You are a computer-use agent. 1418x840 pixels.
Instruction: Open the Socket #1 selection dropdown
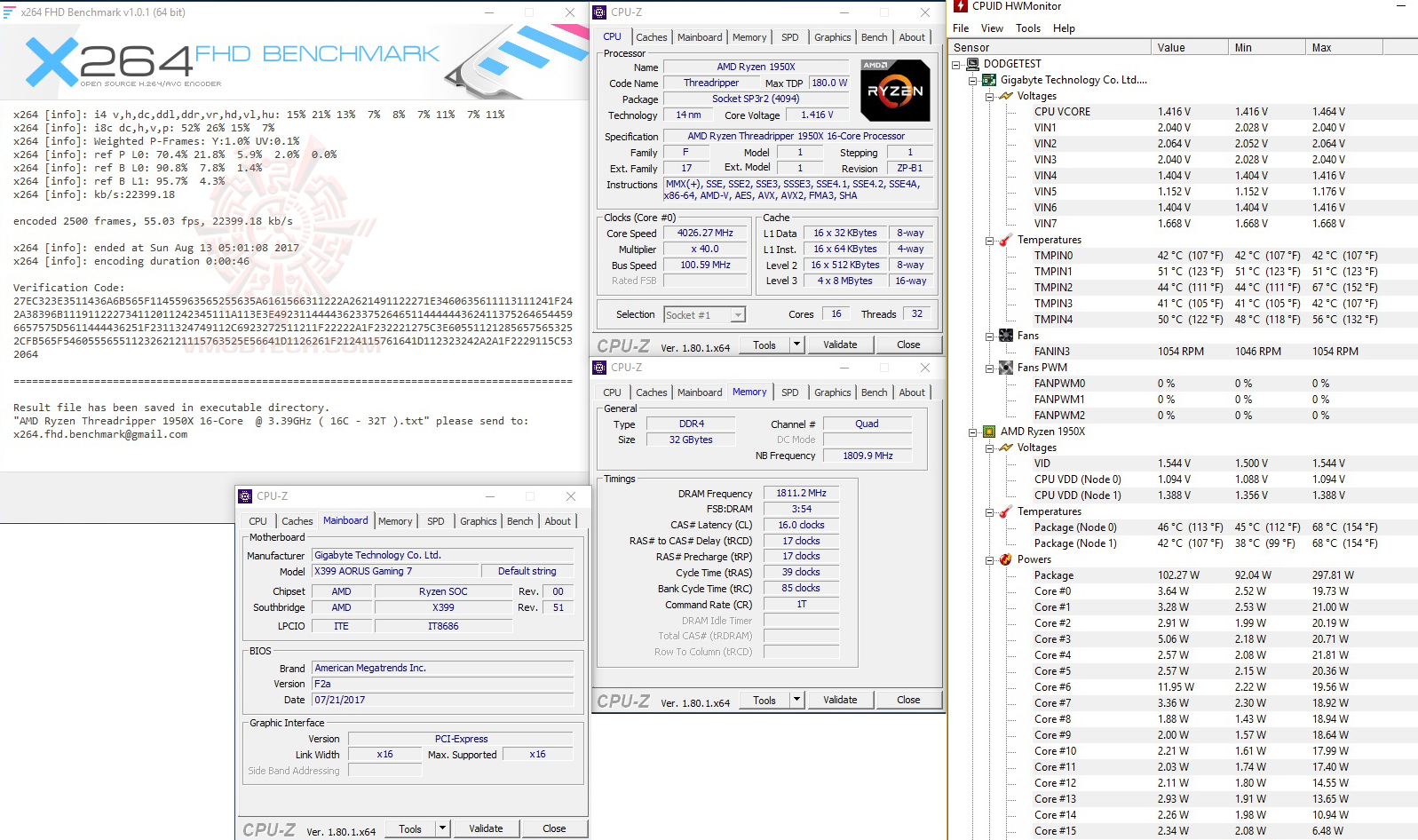pyautogui.click(x=738, y=315)
